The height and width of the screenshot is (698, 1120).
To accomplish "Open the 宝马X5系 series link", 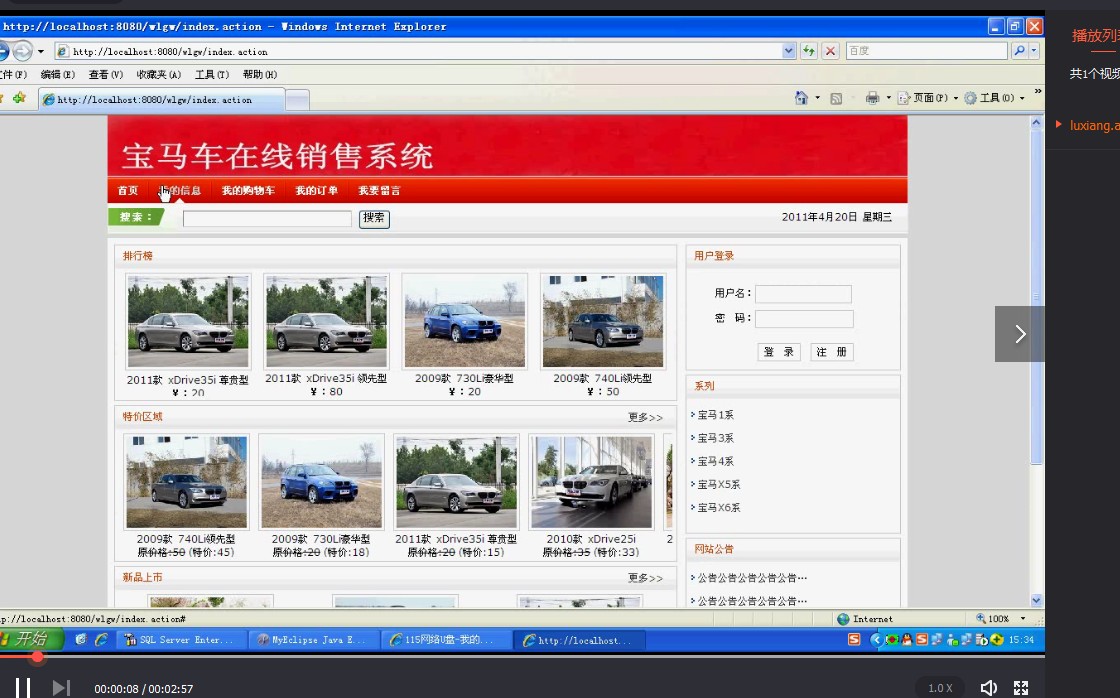I will (x=719, y=484).
